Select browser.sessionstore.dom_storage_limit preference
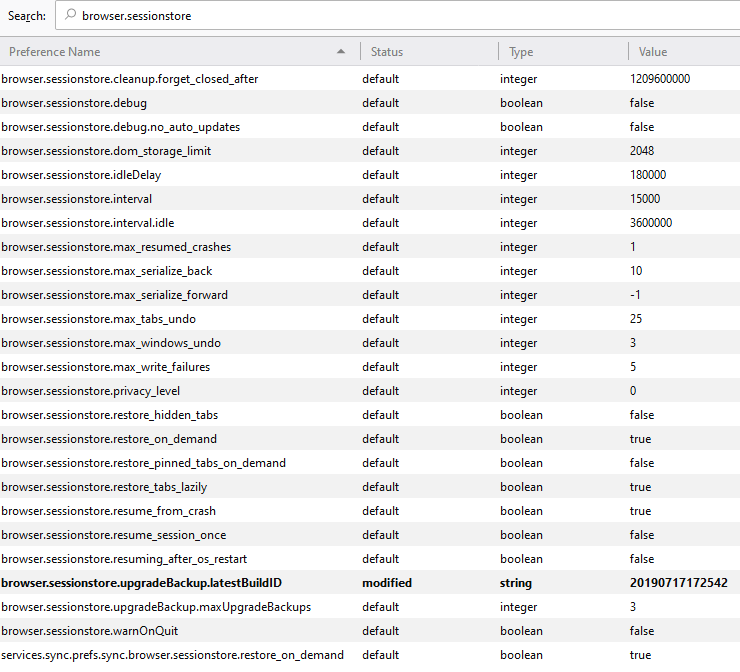 click(106, 151)
